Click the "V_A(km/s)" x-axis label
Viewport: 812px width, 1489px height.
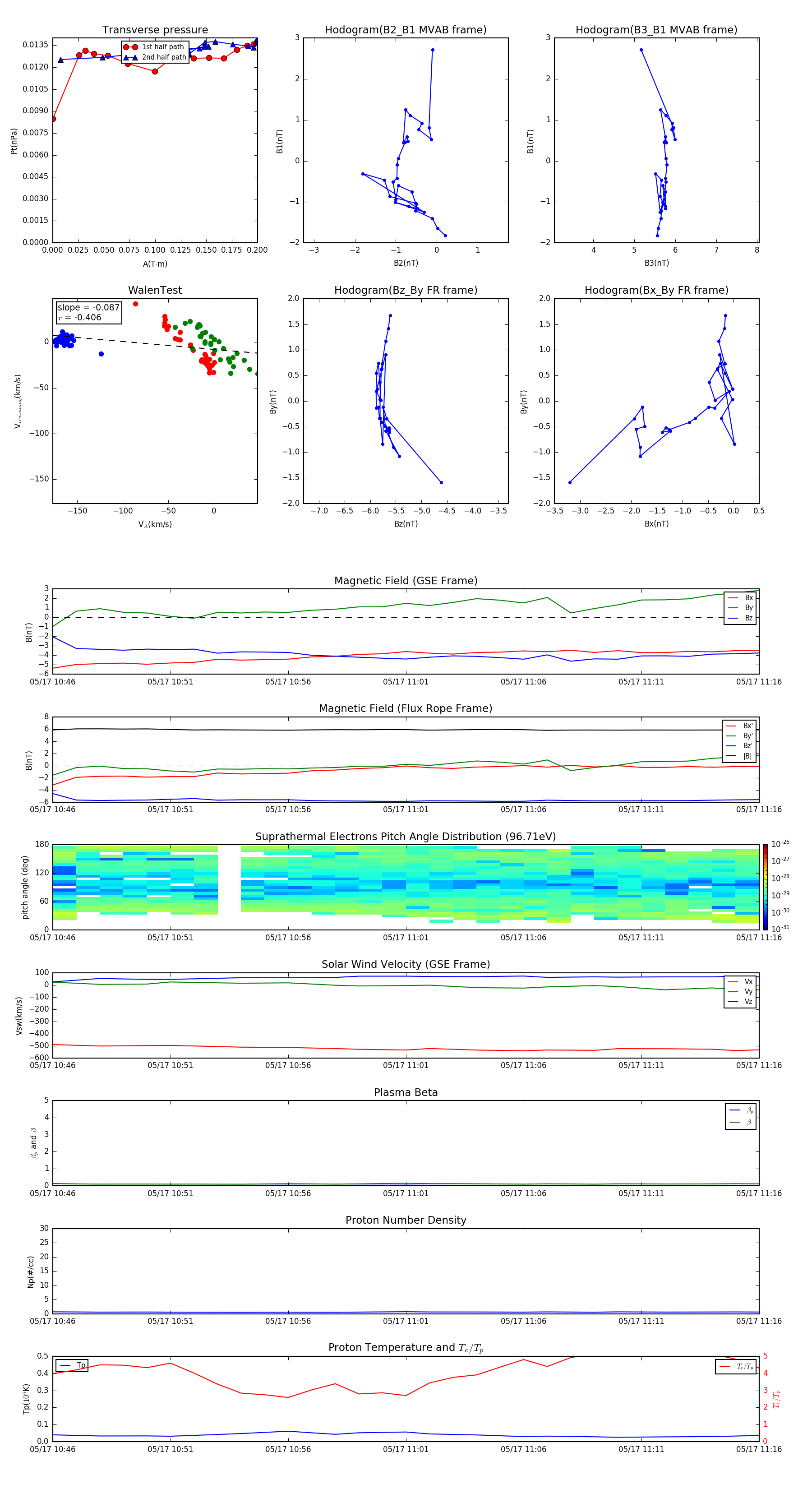tap(155, 524)
